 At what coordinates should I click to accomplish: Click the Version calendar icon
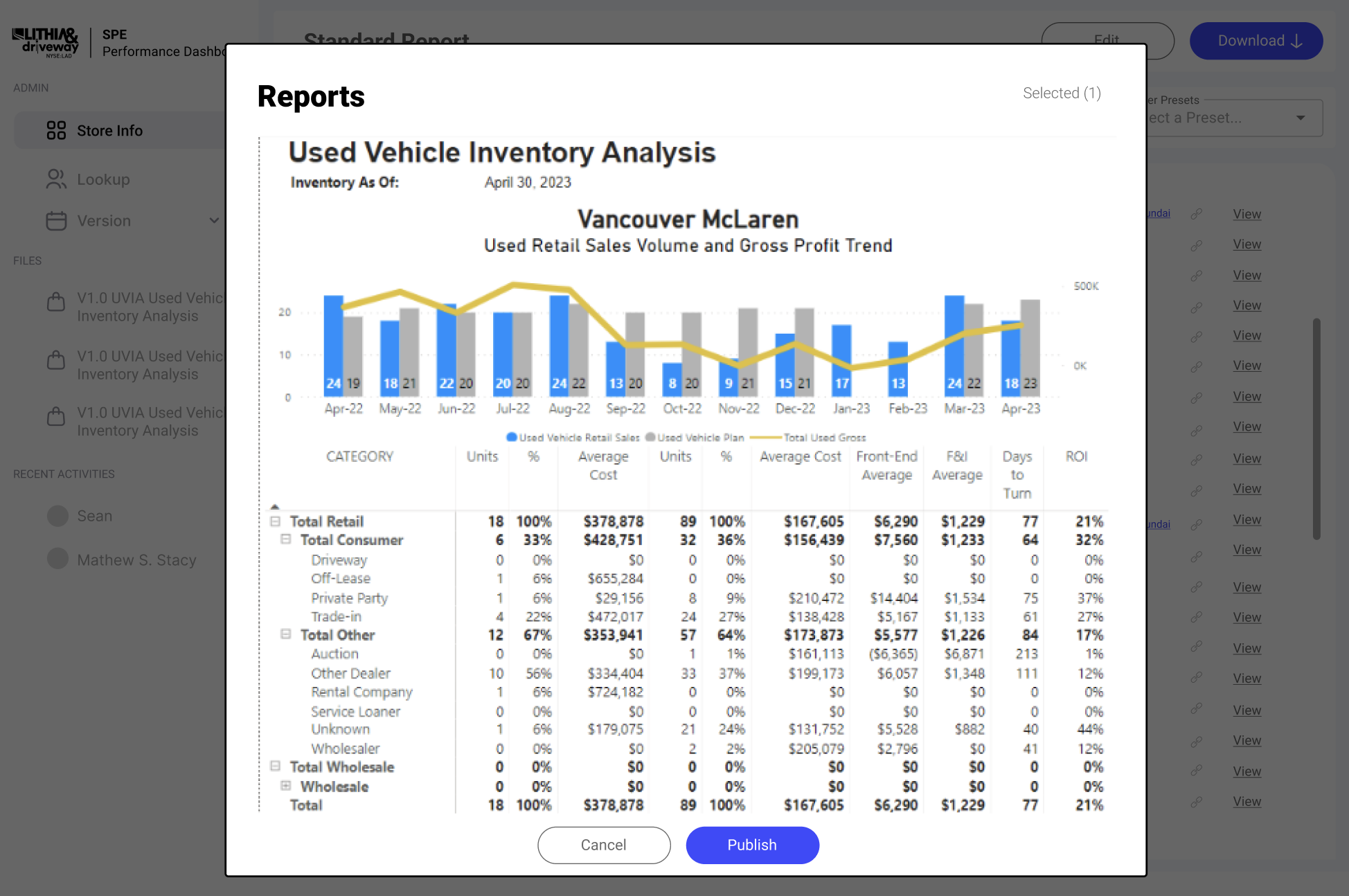(56, 221)
